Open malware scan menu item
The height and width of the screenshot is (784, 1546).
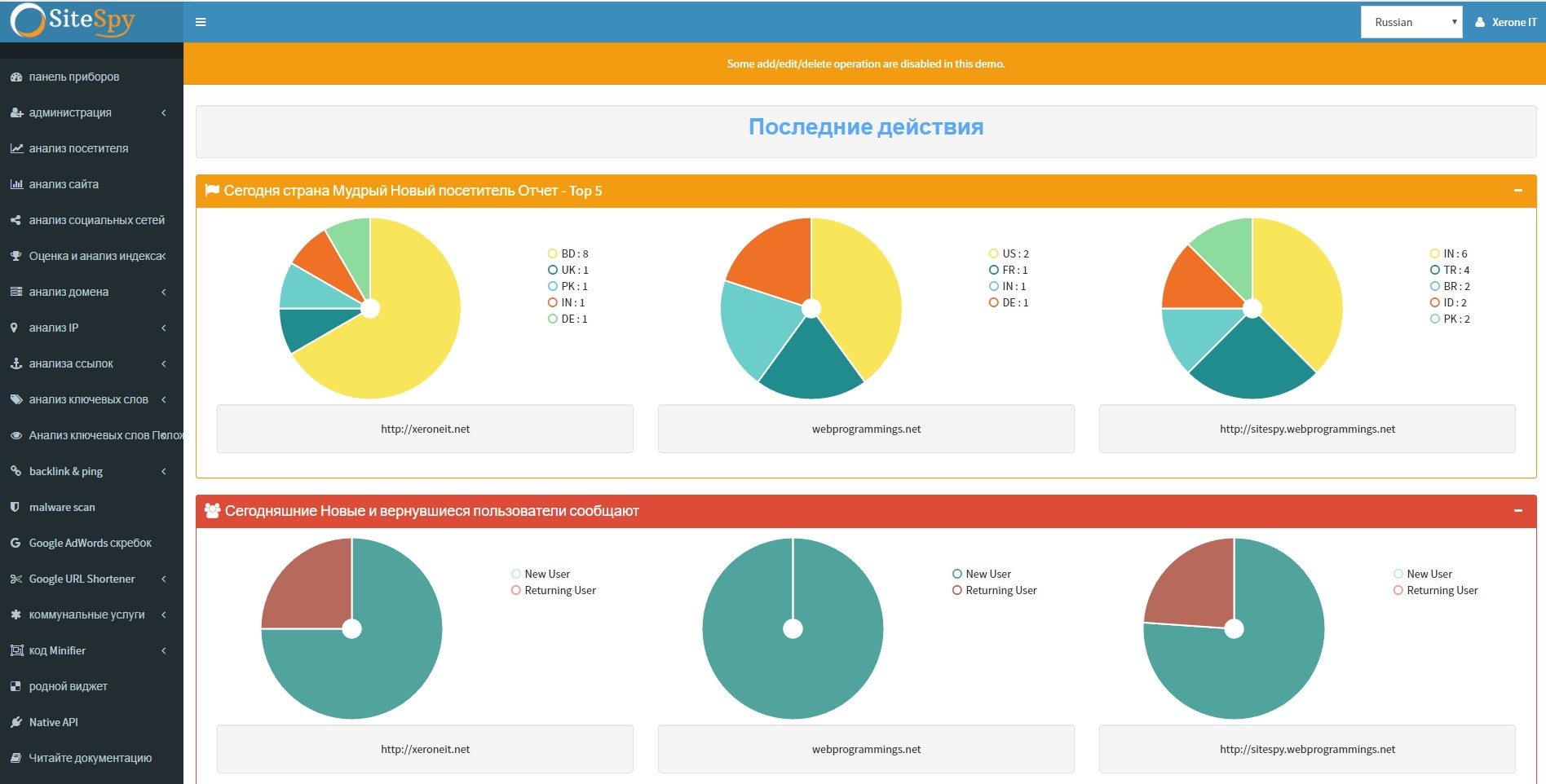click(x=91, y=507)
